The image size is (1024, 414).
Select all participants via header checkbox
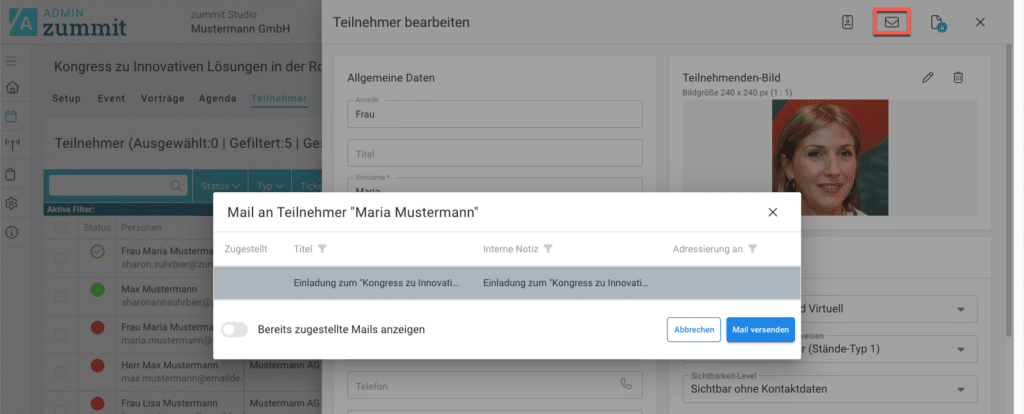click(62, 229)
